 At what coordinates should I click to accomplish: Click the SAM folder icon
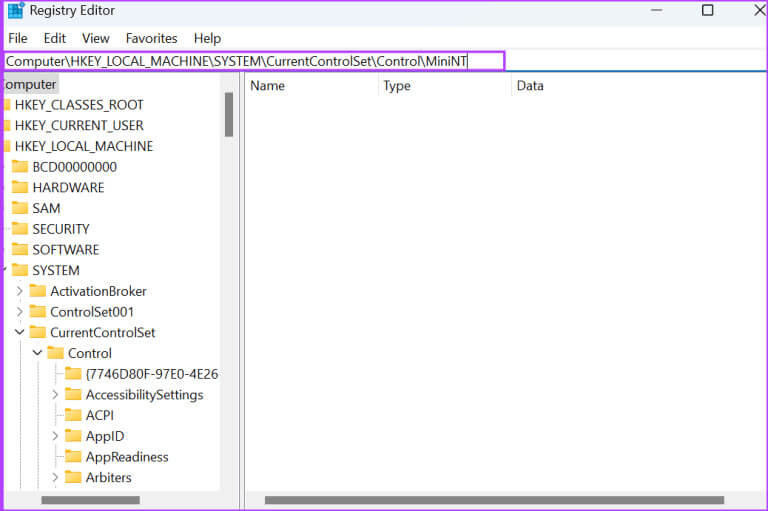click(20, 208)
